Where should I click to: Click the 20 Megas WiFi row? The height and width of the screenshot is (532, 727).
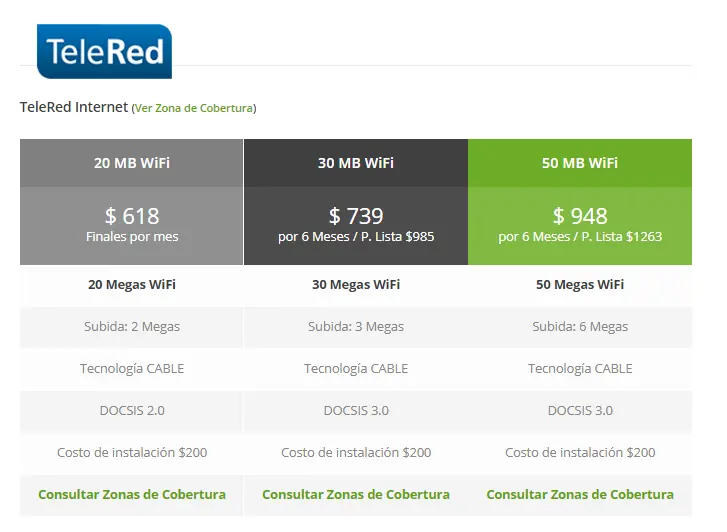tap(132, 284)
